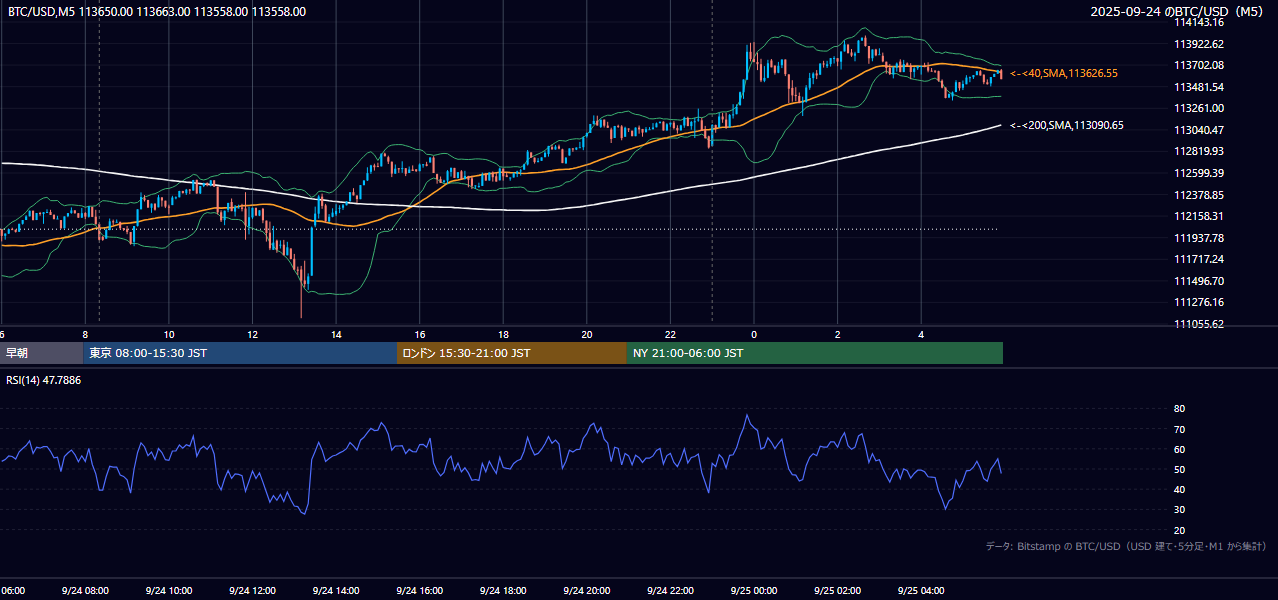Screen dimensions: 1278x600
Task: Click price axis label 113261.00
Action: [x=1199, y=108]
